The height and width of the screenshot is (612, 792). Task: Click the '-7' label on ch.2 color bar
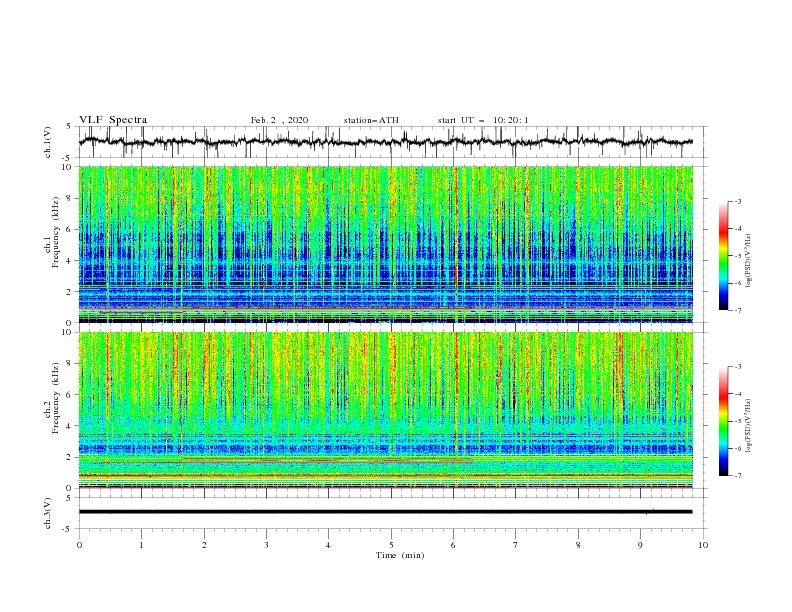tap(737, 476)
